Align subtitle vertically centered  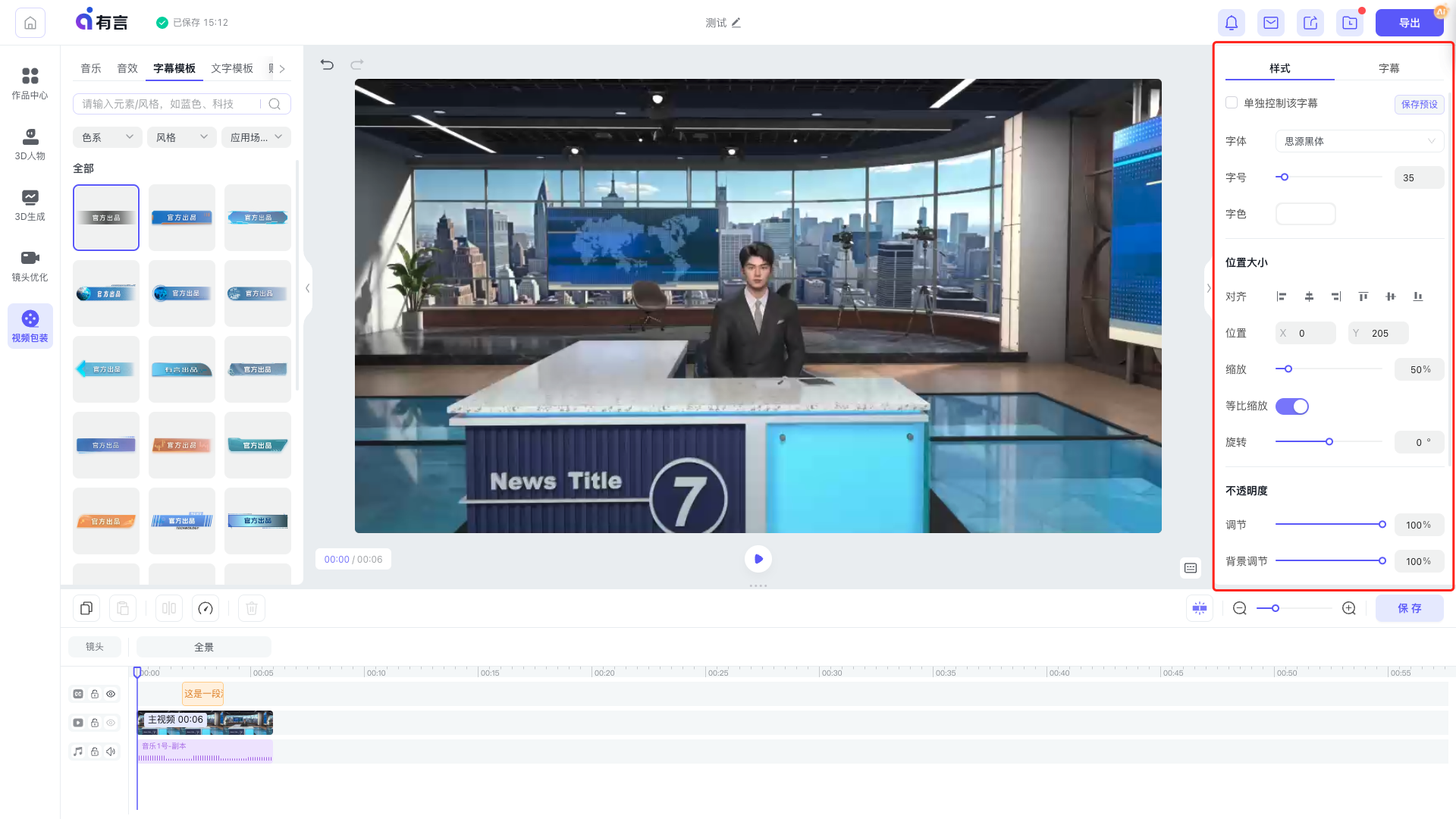point(1391,297)
